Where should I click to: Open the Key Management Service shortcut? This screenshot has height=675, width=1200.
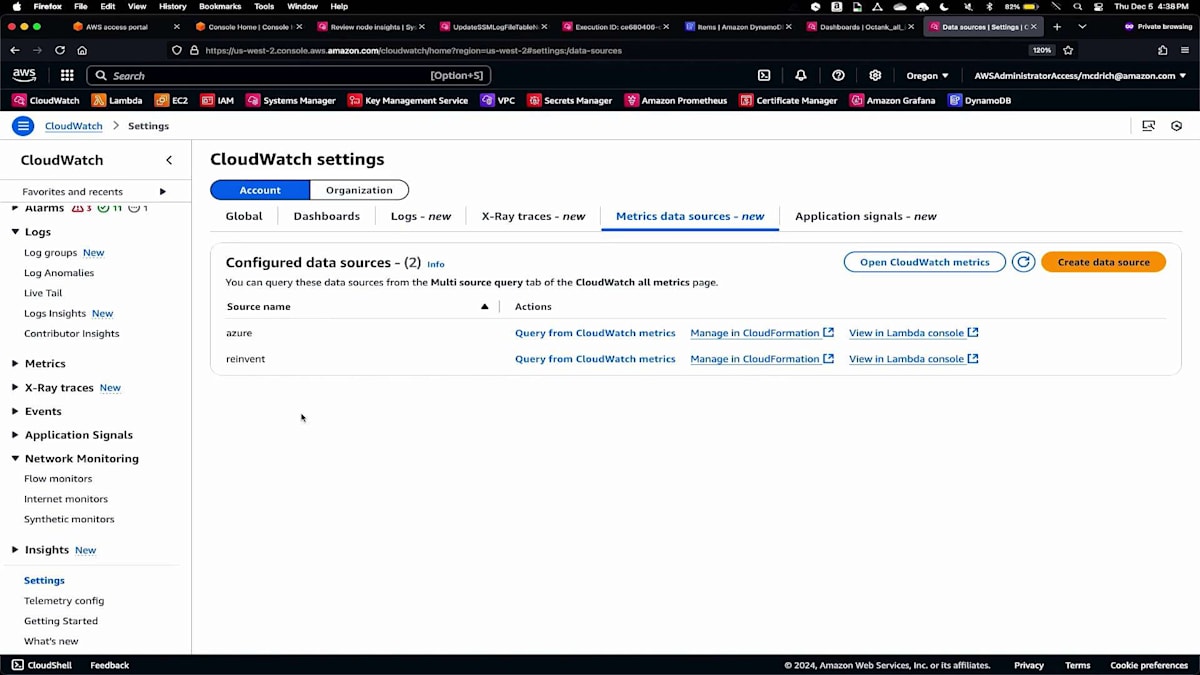point(408,100)
